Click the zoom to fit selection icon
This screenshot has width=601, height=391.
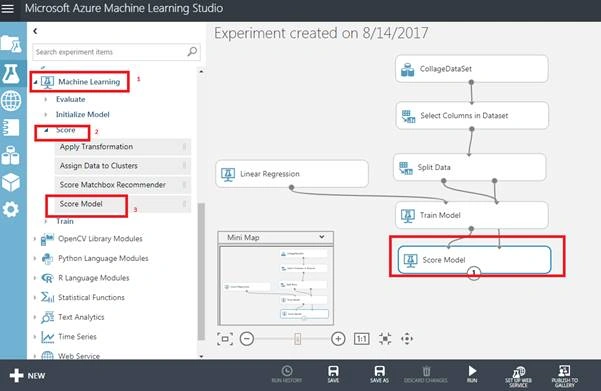pyautogui.click(x=385, y=339)
